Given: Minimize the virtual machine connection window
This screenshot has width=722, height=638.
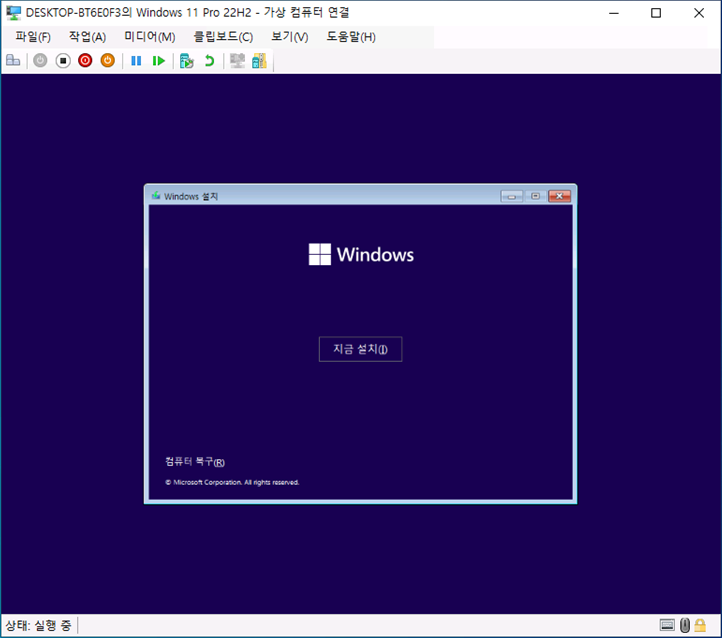Looking at the screenshot, I should (x=614, y=13).
